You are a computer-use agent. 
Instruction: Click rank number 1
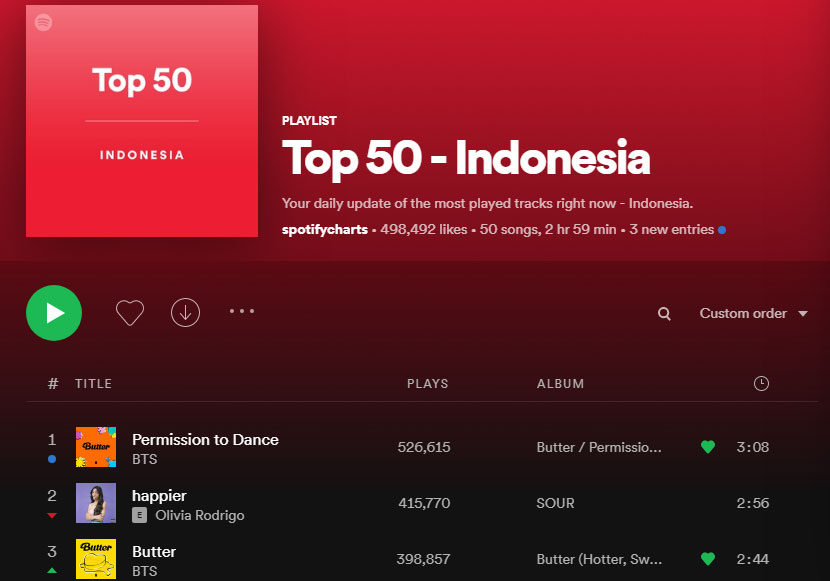tap(52, 440)
